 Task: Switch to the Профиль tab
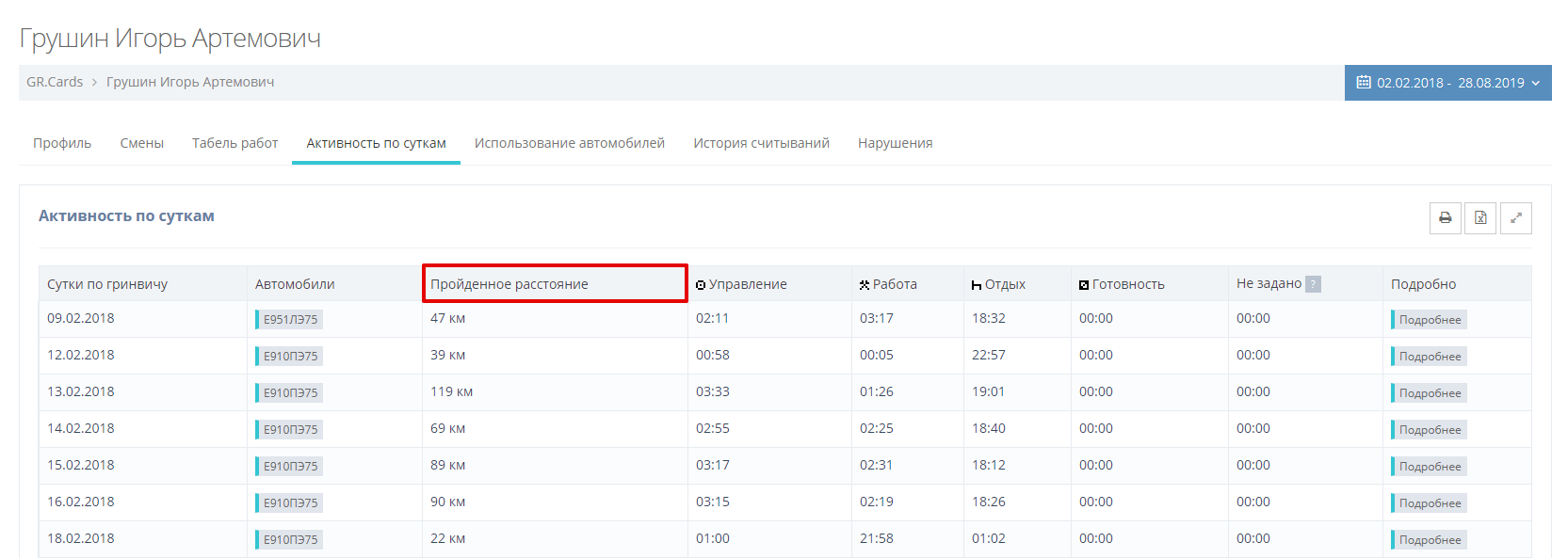pyautogui.click(x=62, y=143)
